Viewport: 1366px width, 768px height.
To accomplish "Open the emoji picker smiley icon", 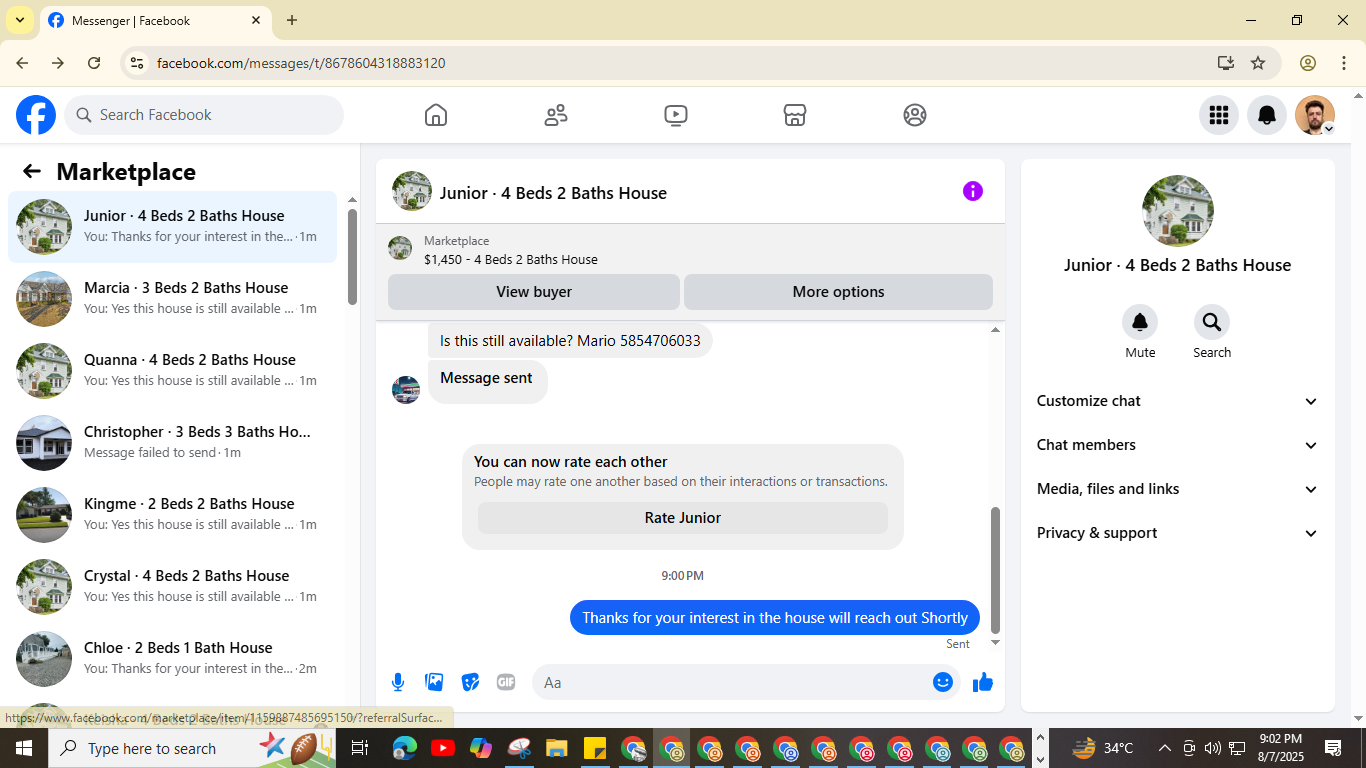I will [x=943, y=682].
